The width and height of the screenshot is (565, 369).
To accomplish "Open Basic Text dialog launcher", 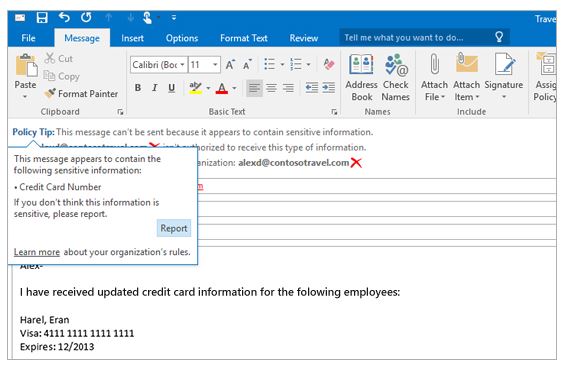I will (x=334, y=112).
